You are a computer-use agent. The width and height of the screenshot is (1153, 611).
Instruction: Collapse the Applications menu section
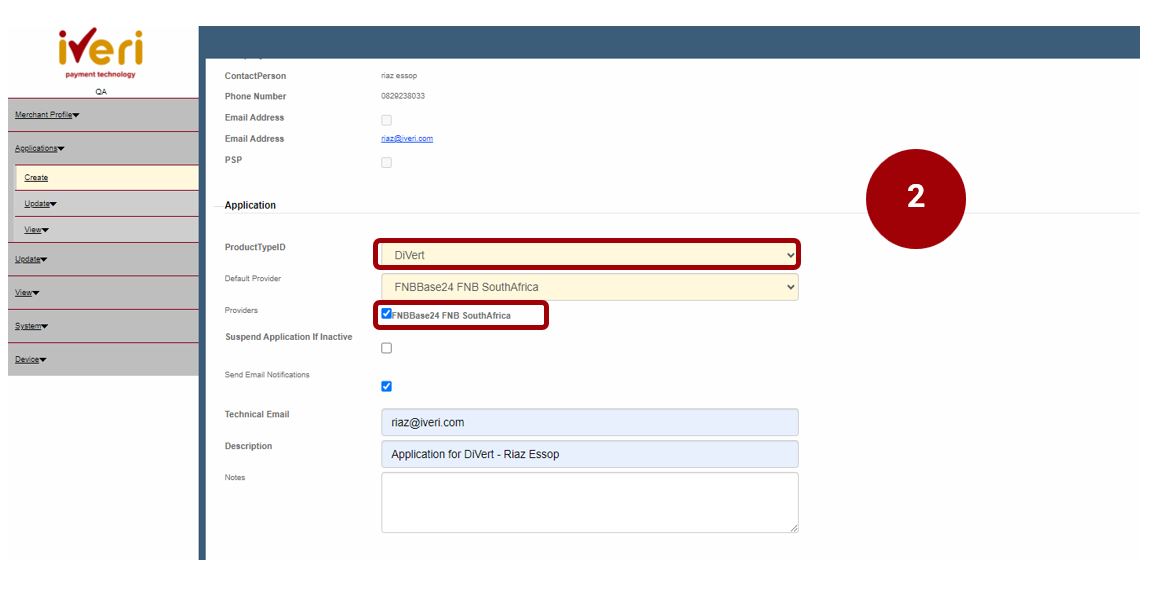coord(39,149)
